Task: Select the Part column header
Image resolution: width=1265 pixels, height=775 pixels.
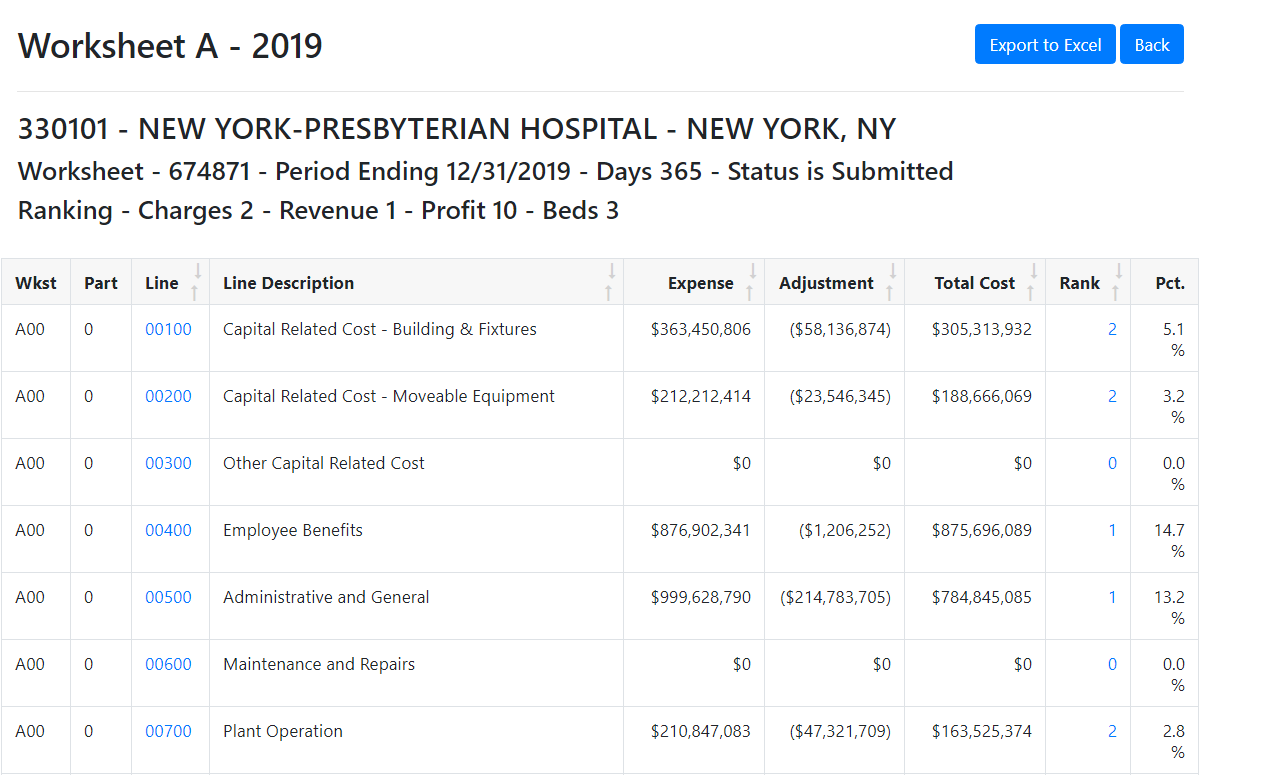Action: pos(101,282)
